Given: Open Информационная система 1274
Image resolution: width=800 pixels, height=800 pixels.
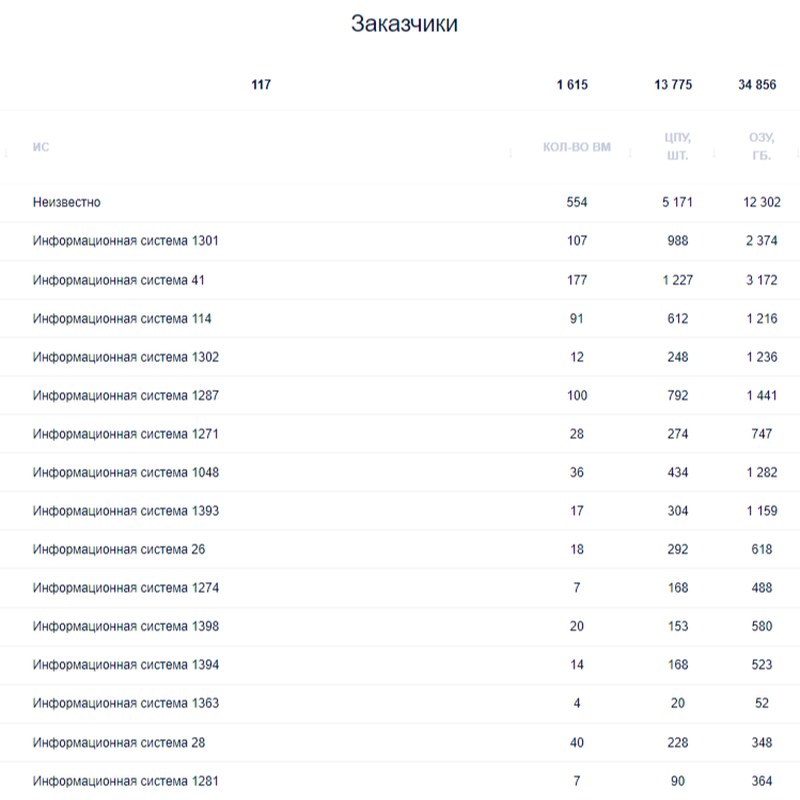Looking at the screenshot, I should click(x=126, y=588).
